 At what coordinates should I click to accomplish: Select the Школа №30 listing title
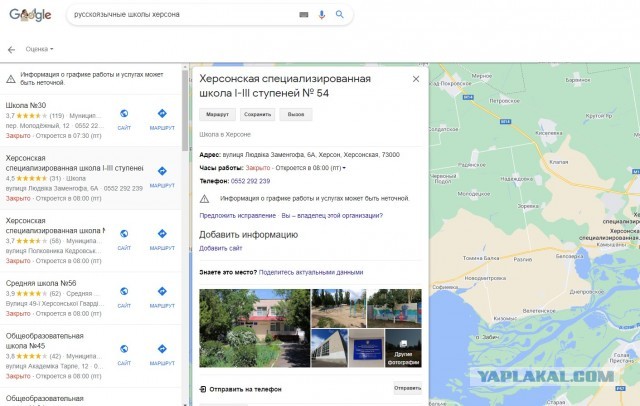click(26, 105)
